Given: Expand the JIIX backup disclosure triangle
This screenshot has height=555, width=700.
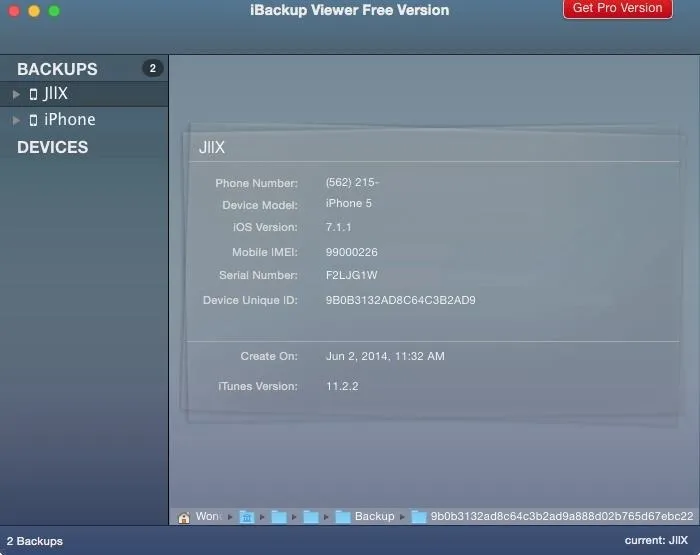Looking at the screenshot, I should click(x=17, y=94).
